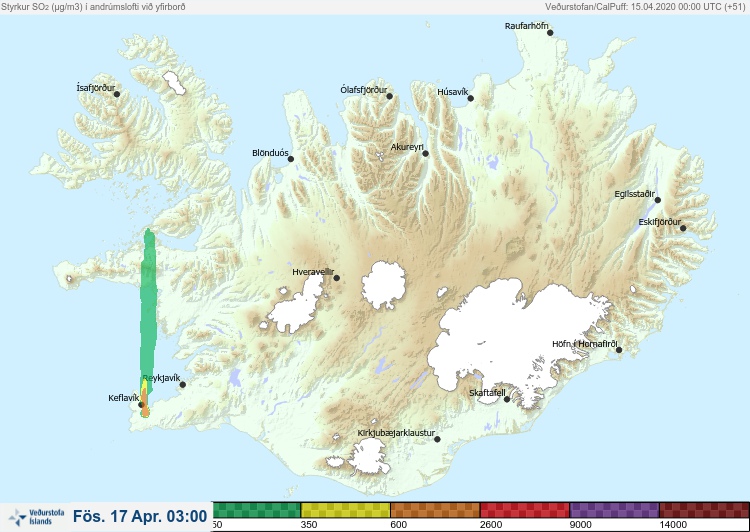Click the round Hofsjökull glacier east of Hveravellir

coord(384,286)
